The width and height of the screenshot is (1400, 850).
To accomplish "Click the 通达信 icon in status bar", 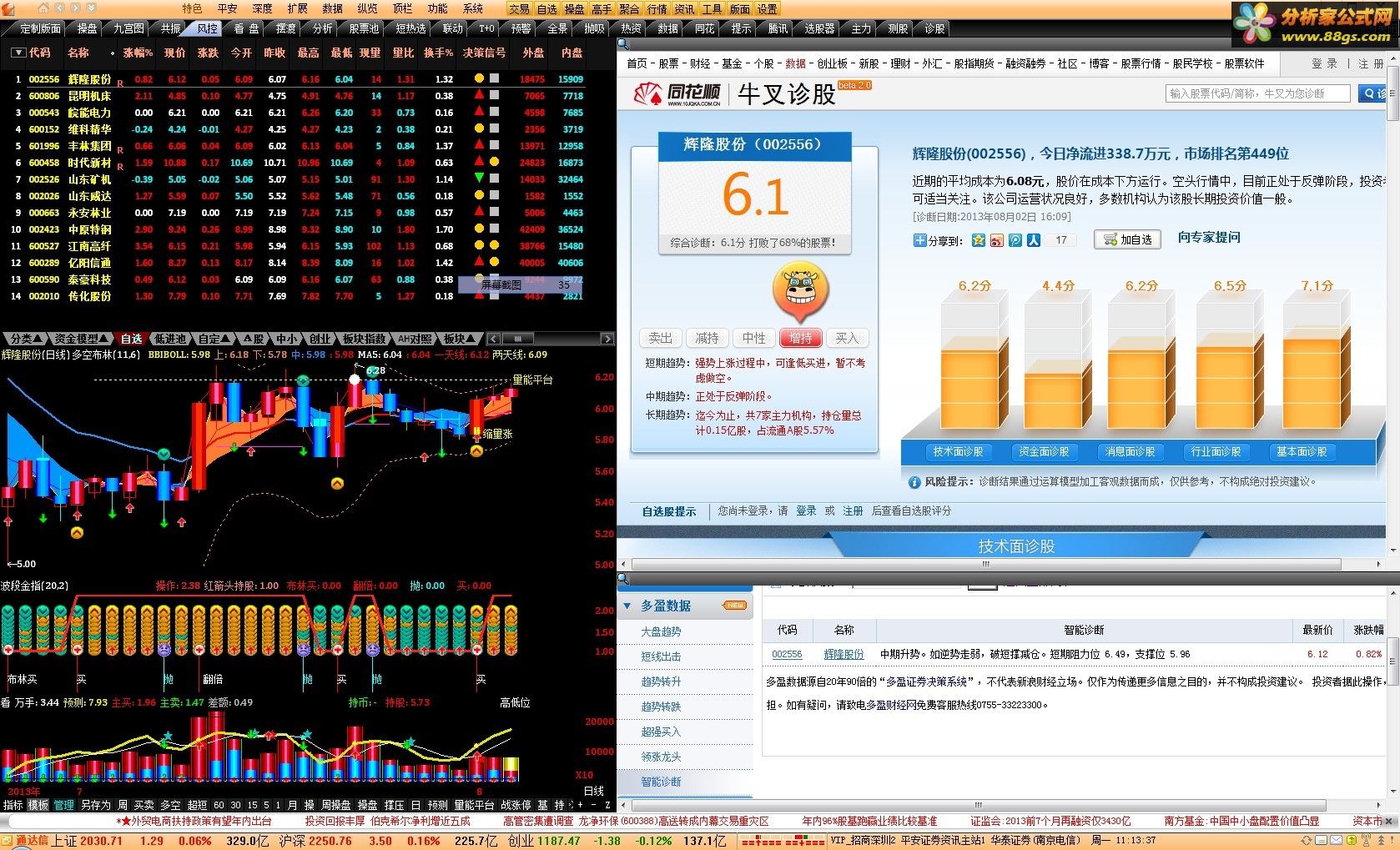I will pos(8,841).
